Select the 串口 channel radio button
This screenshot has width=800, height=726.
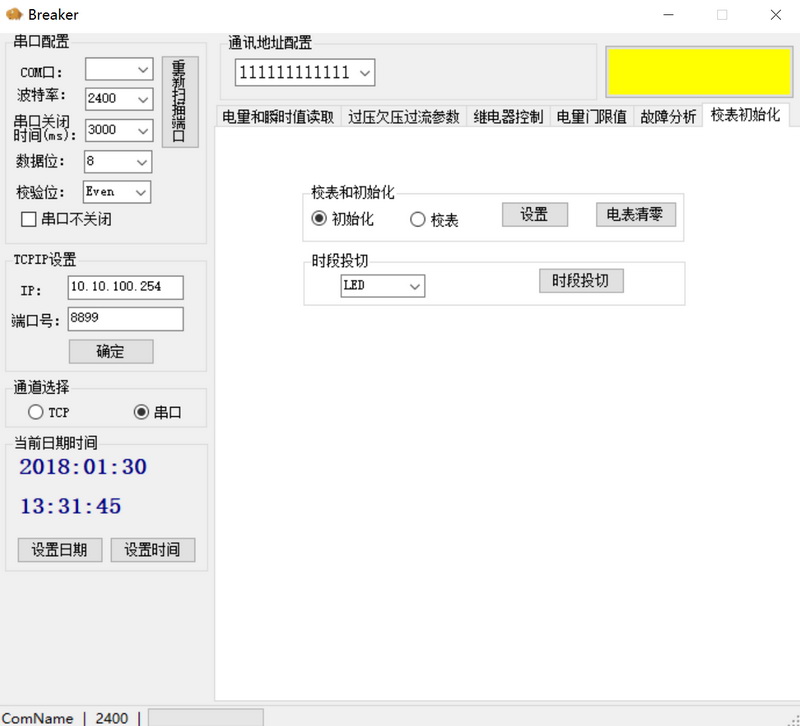pos(141,412)
